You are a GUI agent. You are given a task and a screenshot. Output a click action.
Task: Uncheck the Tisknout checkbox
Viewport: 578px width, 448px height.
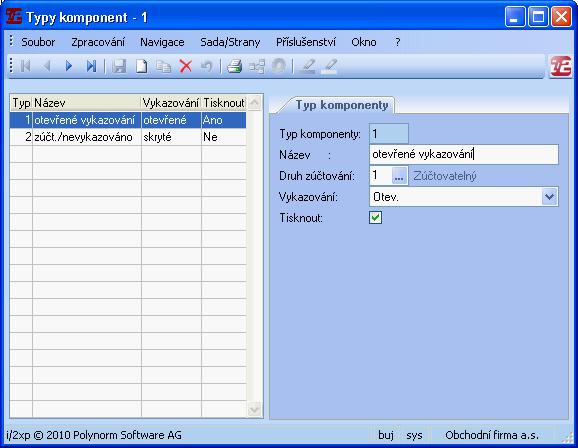(375, 218)
